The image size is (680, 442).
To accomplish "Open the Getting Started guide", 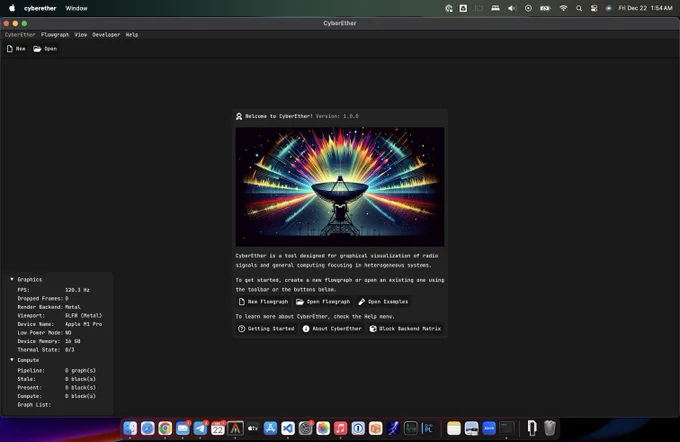I will [x=266, y=329].
